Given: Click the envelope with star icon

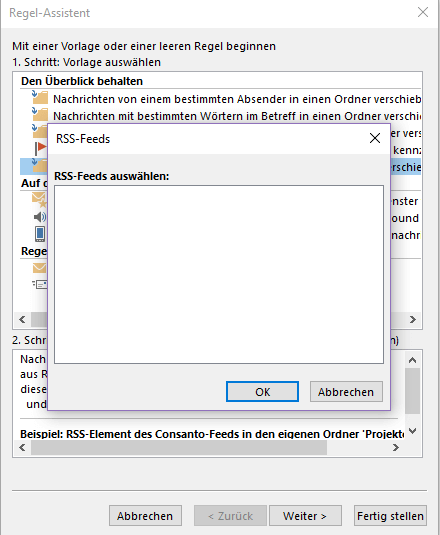Looking at the screenshot, I should coord(39,200).
